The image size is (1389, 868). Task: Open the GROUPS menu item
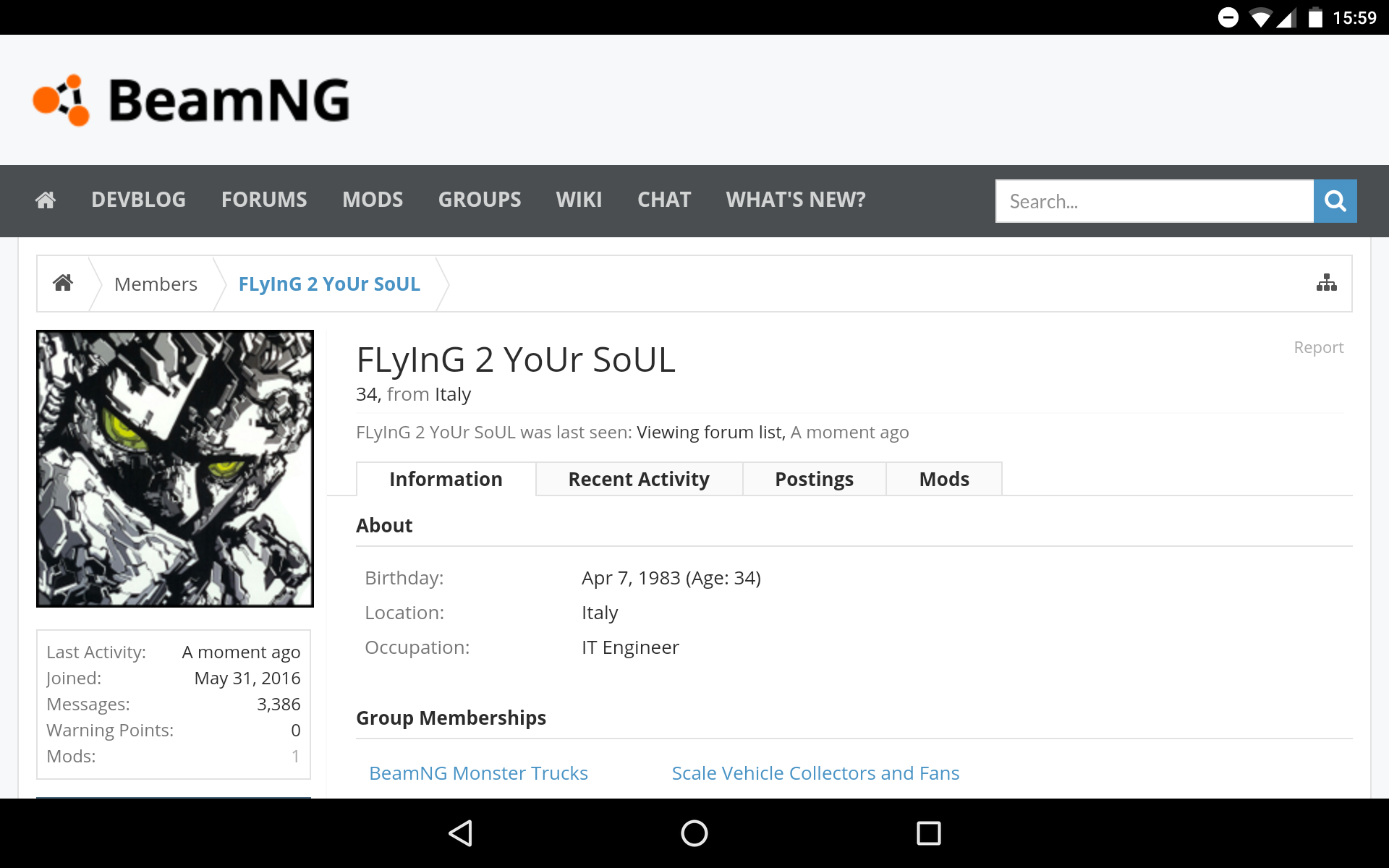point(480,200)
